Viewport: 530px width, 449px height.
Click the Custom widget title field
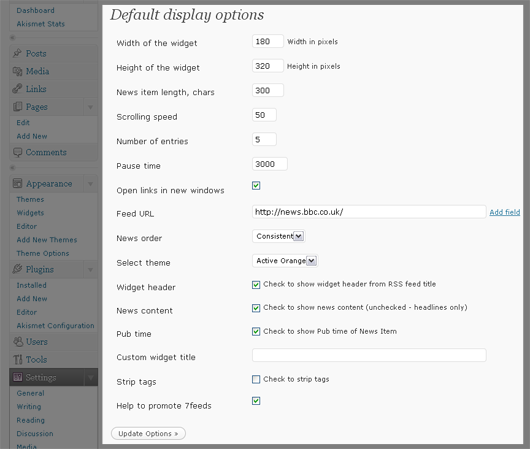[x=369, y=355]
